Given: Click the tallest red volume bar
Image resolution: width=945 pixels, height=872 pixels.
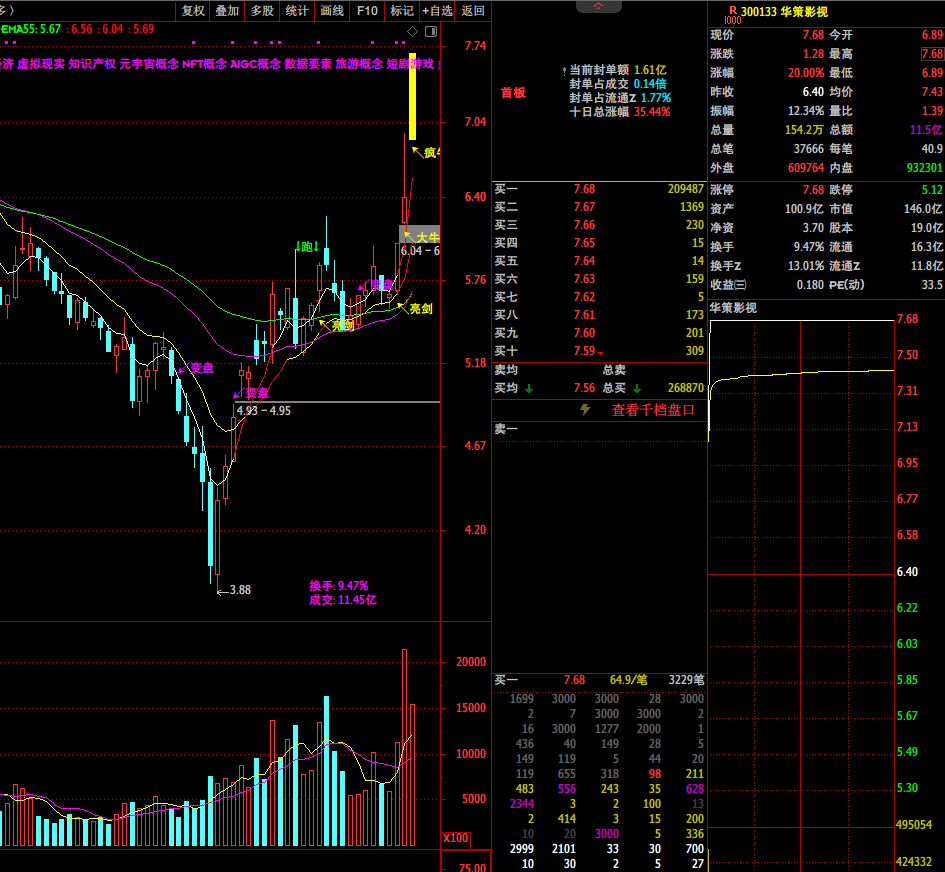Looking at the screenshot, I should coord(404,747).
